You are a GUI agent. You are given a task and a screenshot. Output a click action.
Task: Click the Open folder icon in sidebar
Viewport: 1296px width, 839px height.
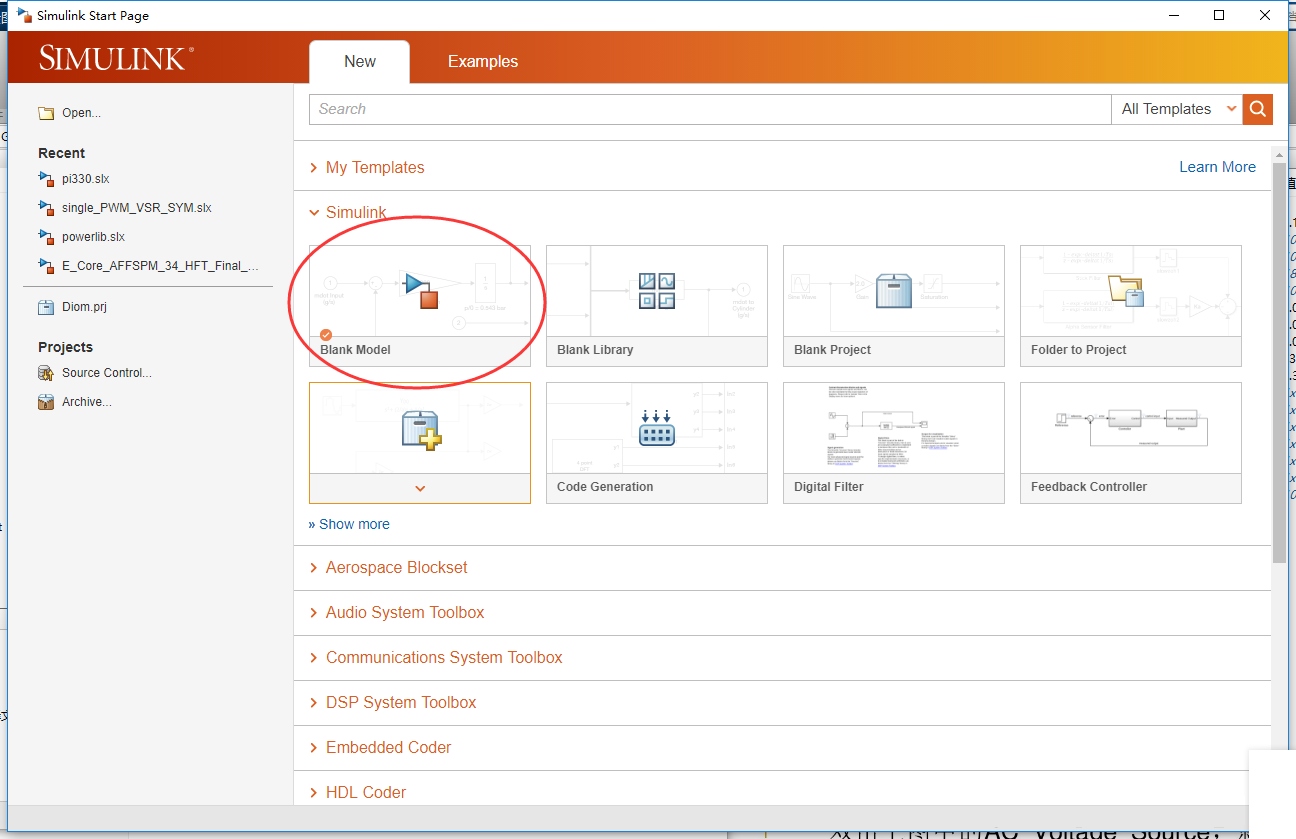(46, 113)
